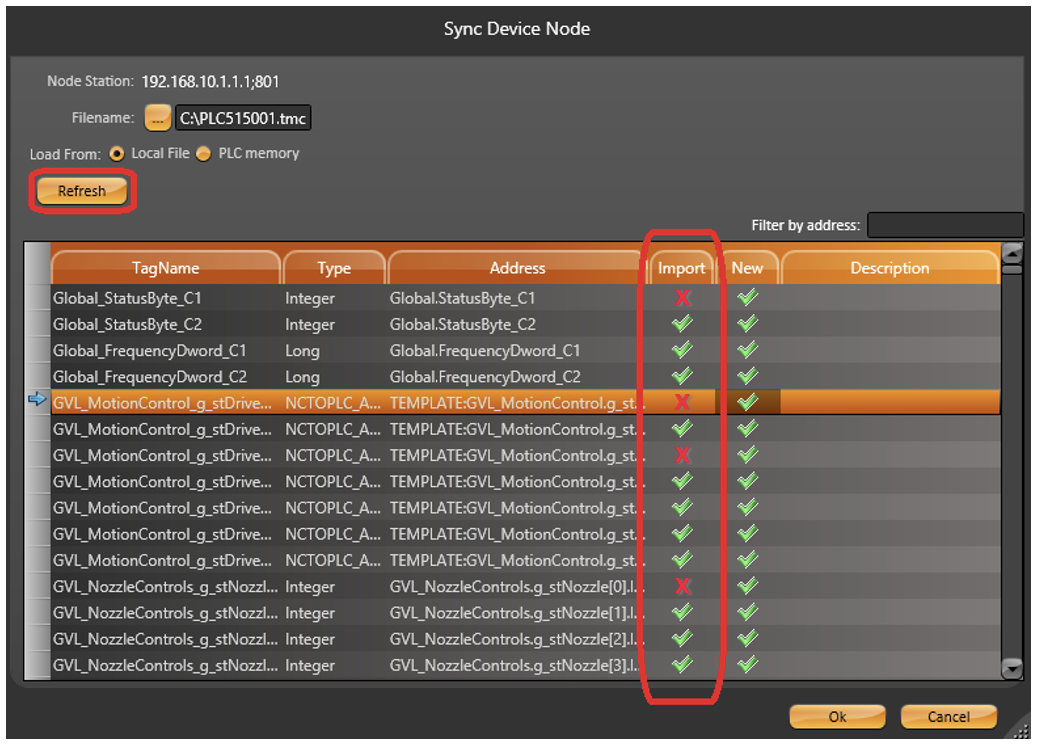Screen dimensions: 1044x746
Task: Toggle Import check for Global_FrequencyDword_C2
Action: tap(682, 376)
